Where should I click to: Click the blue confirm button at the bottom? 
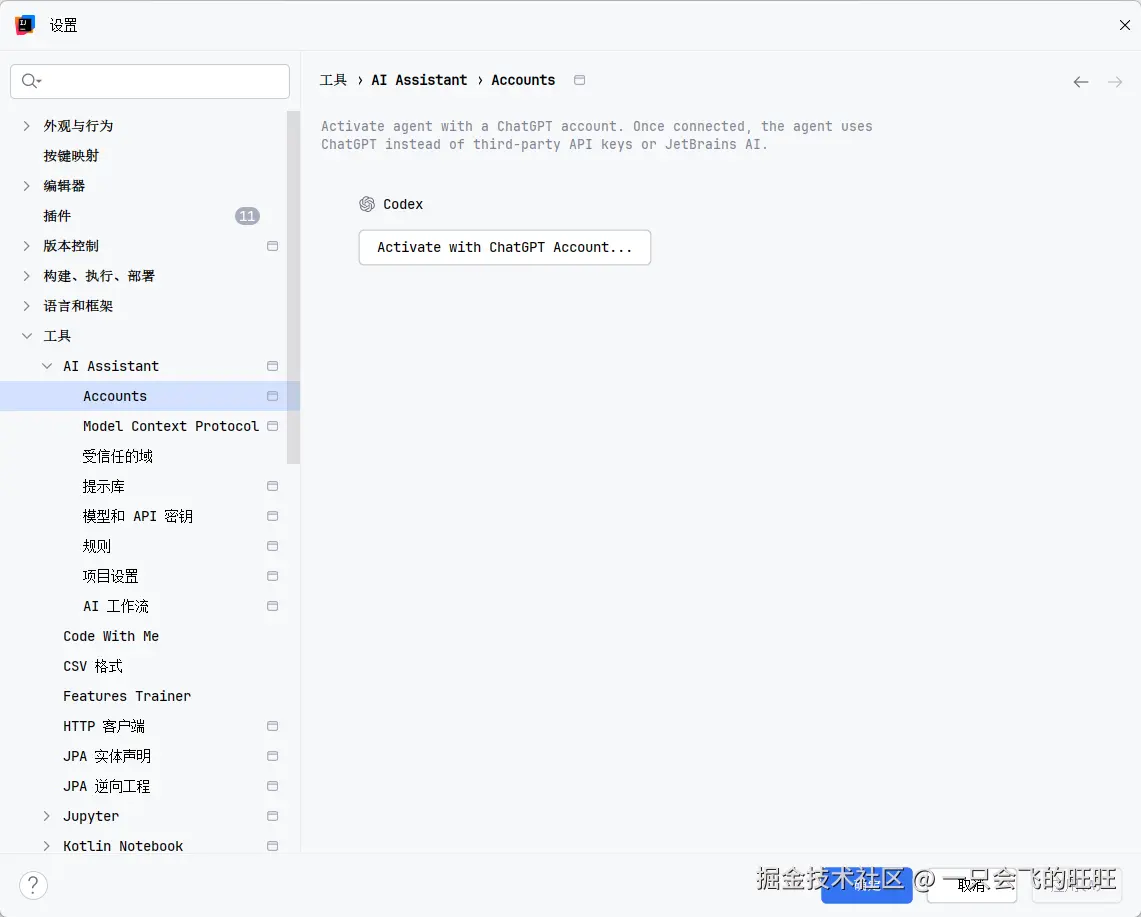click(x=867, y=885)
